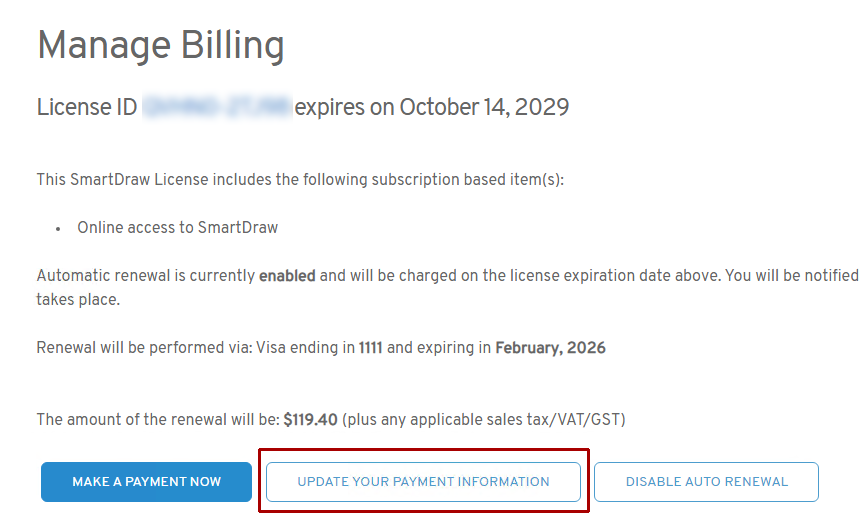The height and width of the screenshot is (521, 864).
Task: Click the "License ID" label text
Action: point(87,106)
